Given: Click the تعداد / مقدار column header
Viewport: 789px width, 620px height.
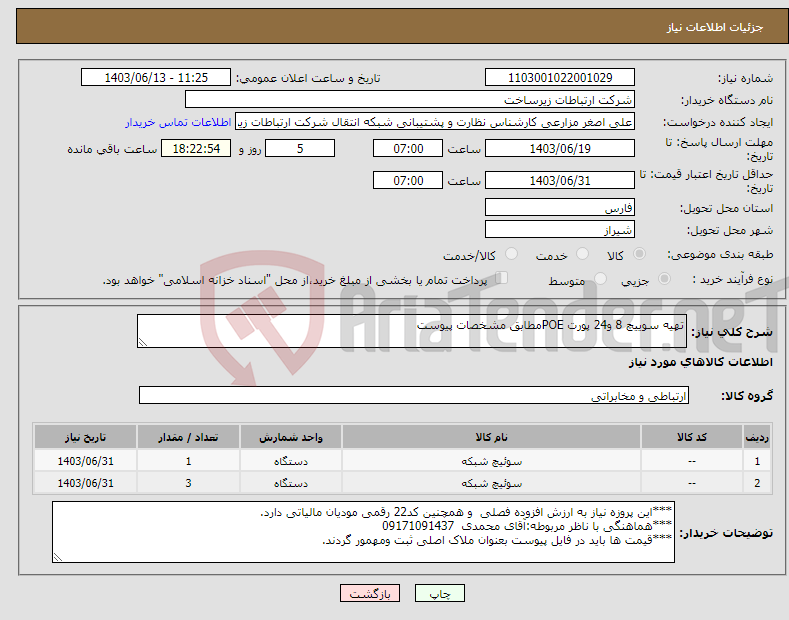Looking at the screenshot, I should click(188, 437).
